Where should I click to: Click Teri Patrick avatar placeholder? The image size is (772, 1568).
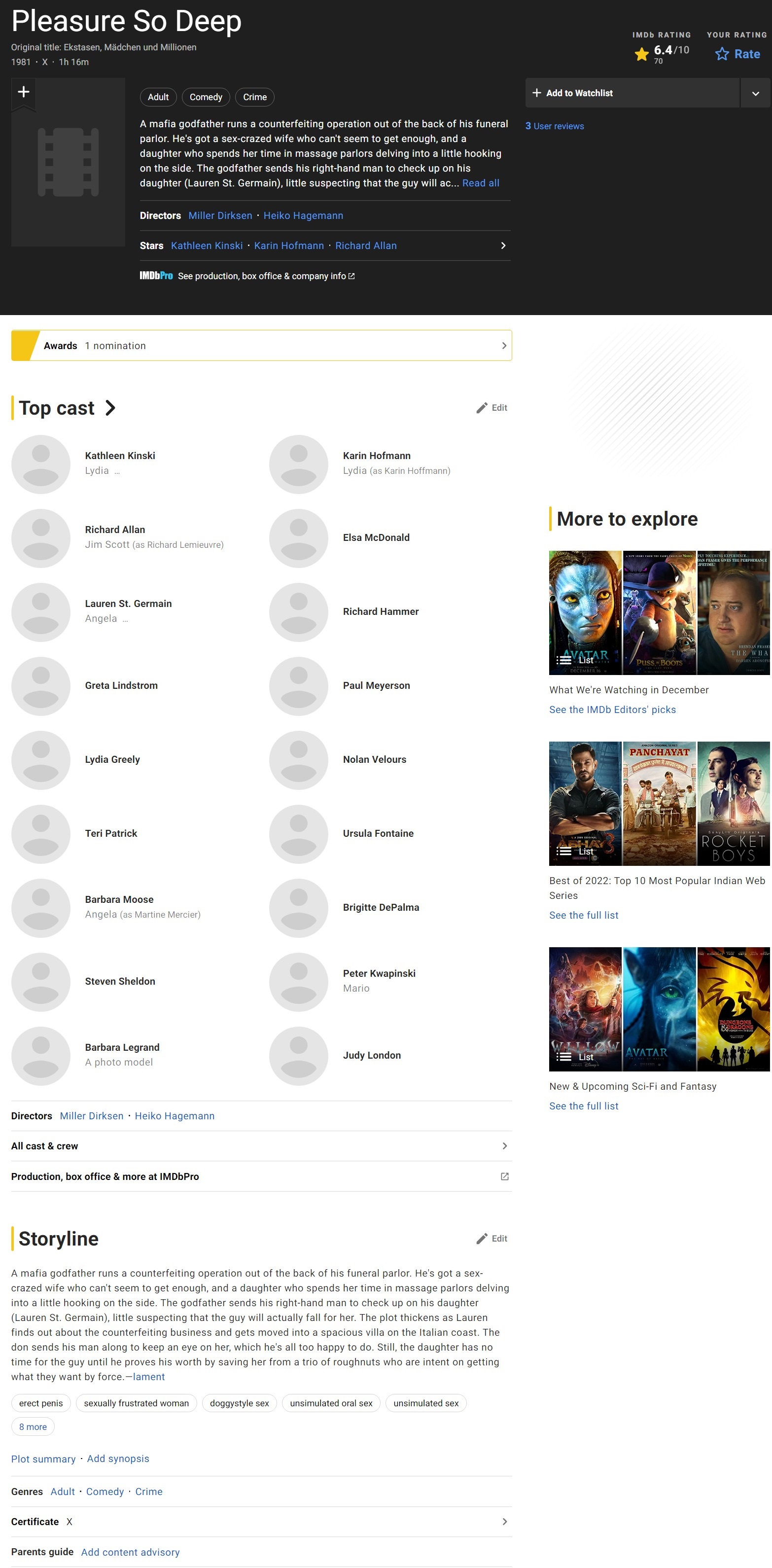[41, 834]
